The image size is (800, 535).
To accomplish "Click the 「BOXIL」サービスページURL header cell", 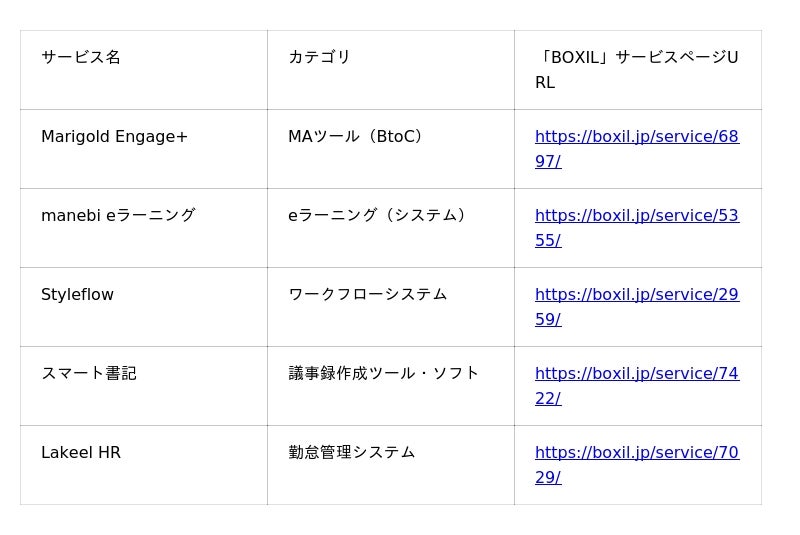I will pos(636,58).
